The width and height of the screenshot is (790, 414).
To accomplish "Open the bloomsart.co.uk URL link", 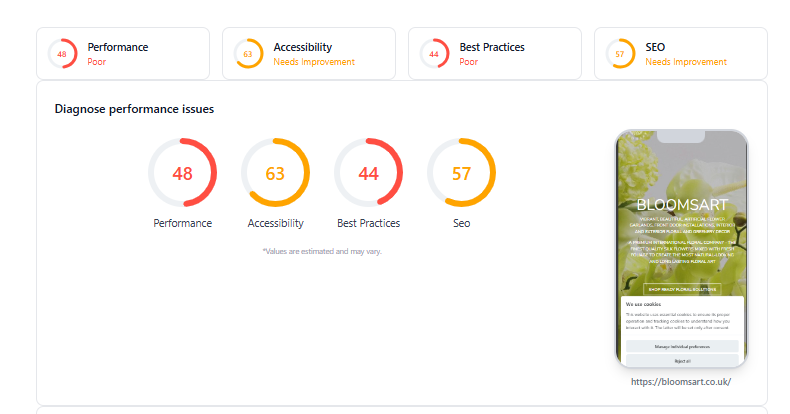I will (681, 382).
